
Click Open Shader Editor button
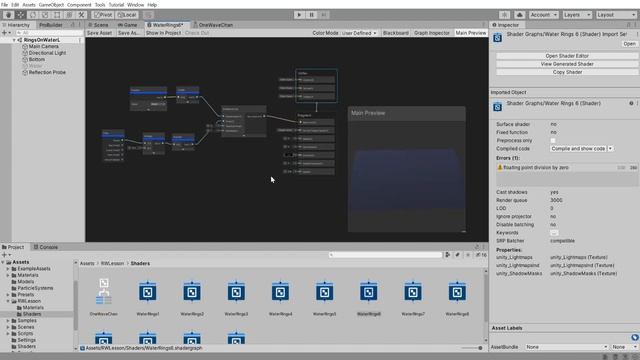567,56
